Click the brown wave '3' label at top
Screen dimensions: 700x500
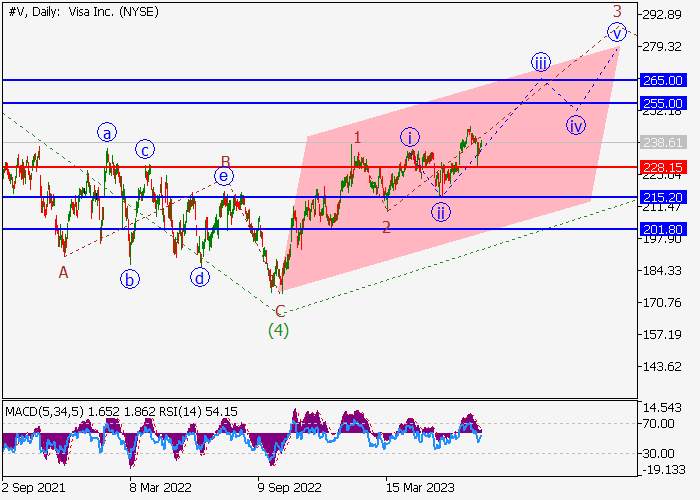617,11
